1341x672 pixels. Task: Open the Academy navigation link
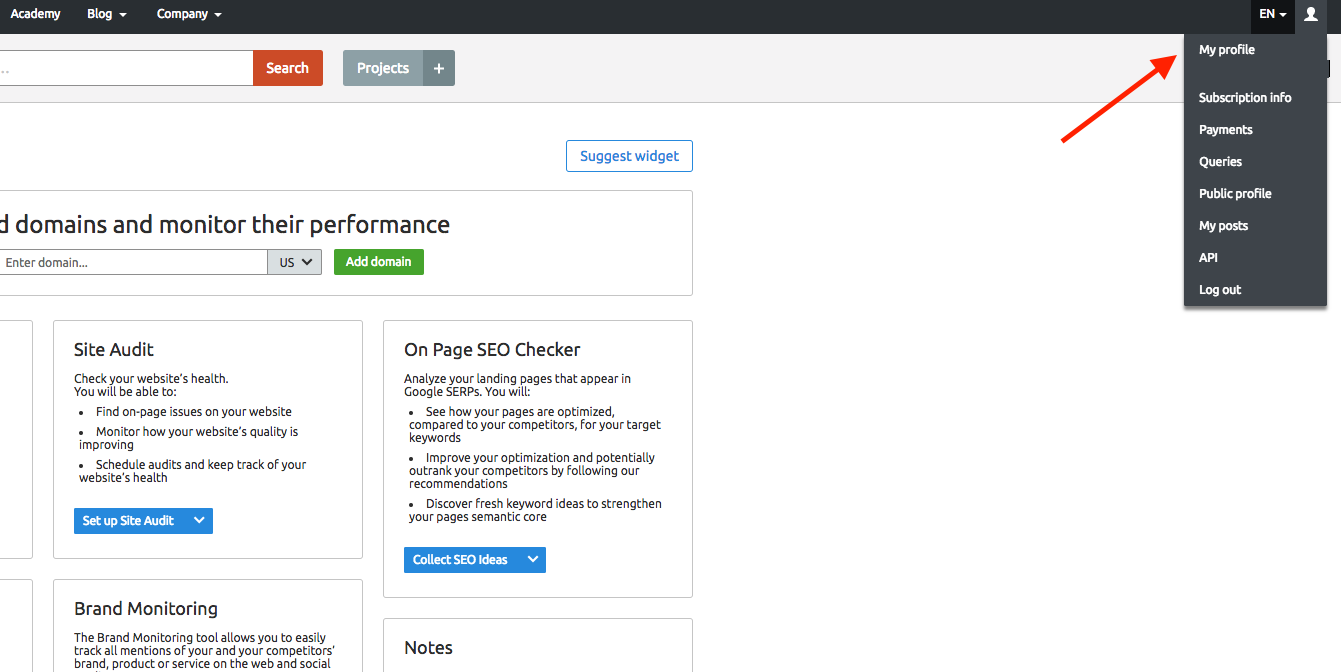36,14
